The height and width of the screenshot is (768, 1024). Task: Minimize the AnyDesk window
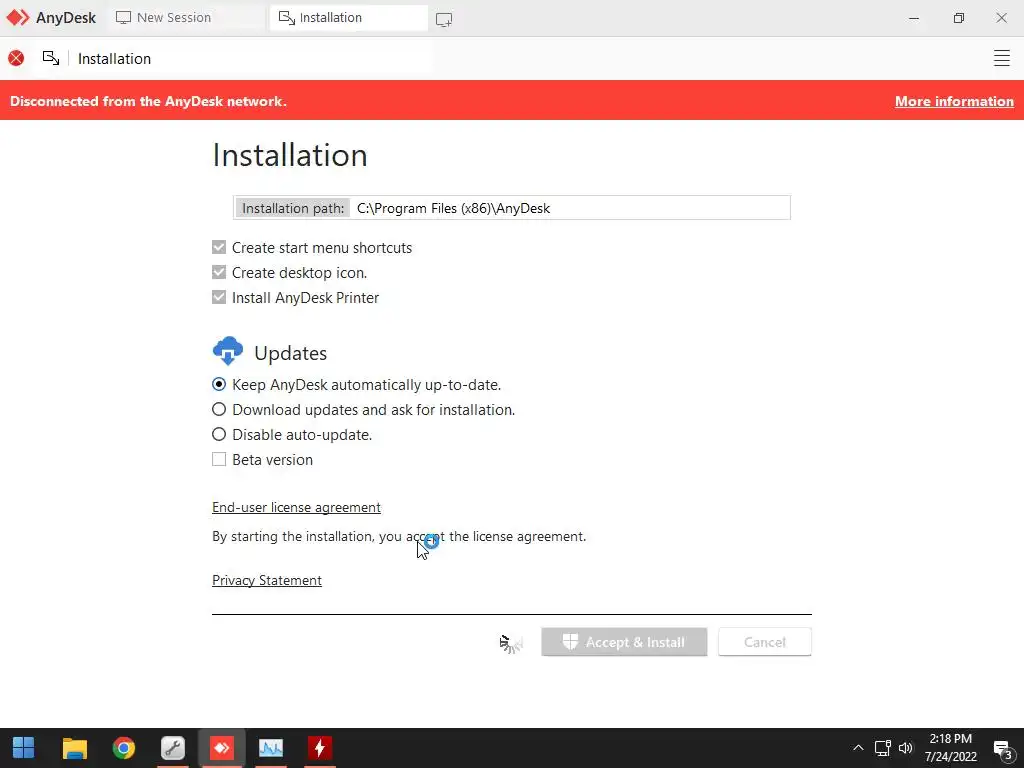(x=914, y=18)
